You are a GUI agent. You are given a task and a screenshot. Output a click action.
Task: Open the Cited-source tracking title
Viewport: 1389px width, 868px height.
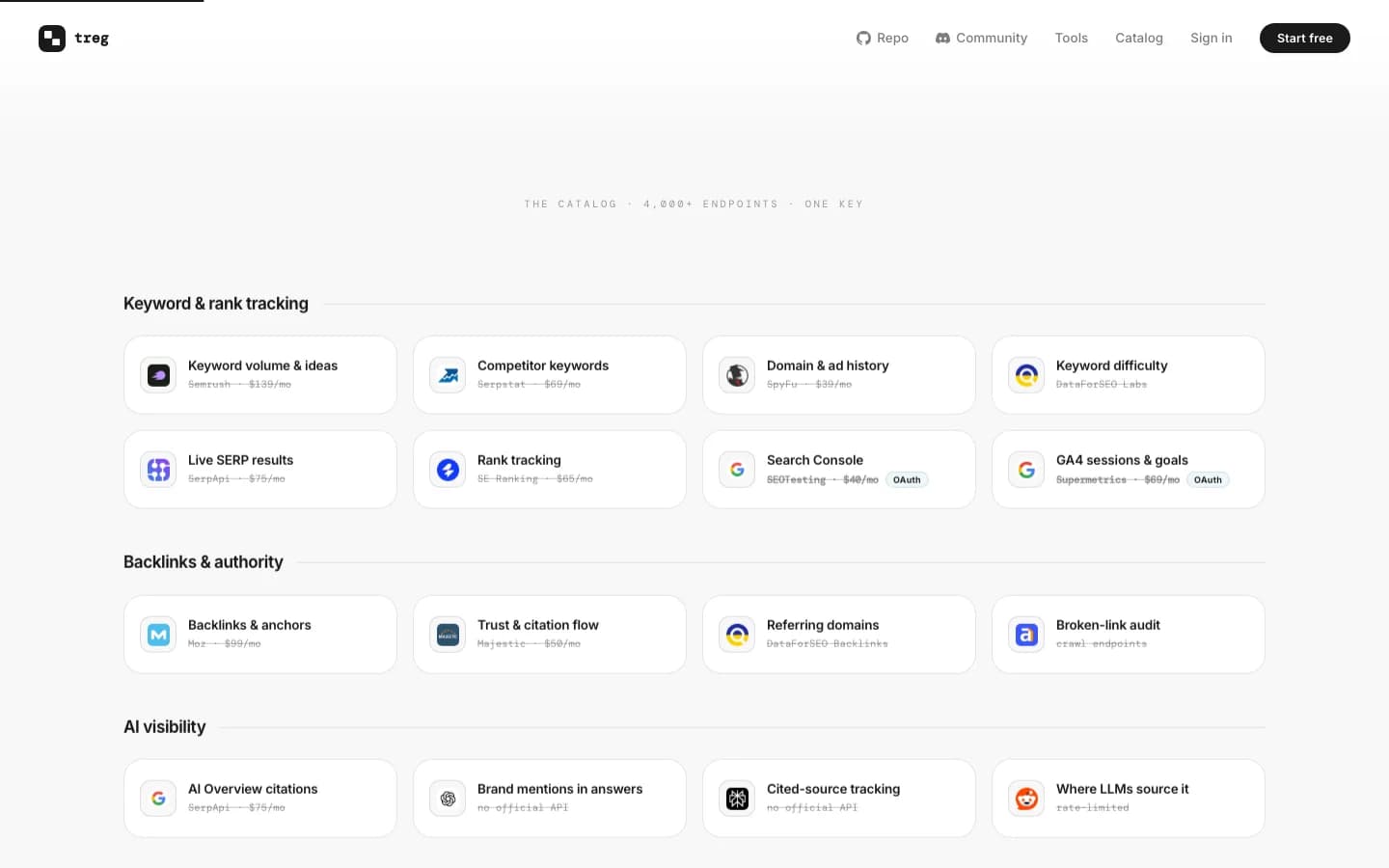click(x=833, y=789)
